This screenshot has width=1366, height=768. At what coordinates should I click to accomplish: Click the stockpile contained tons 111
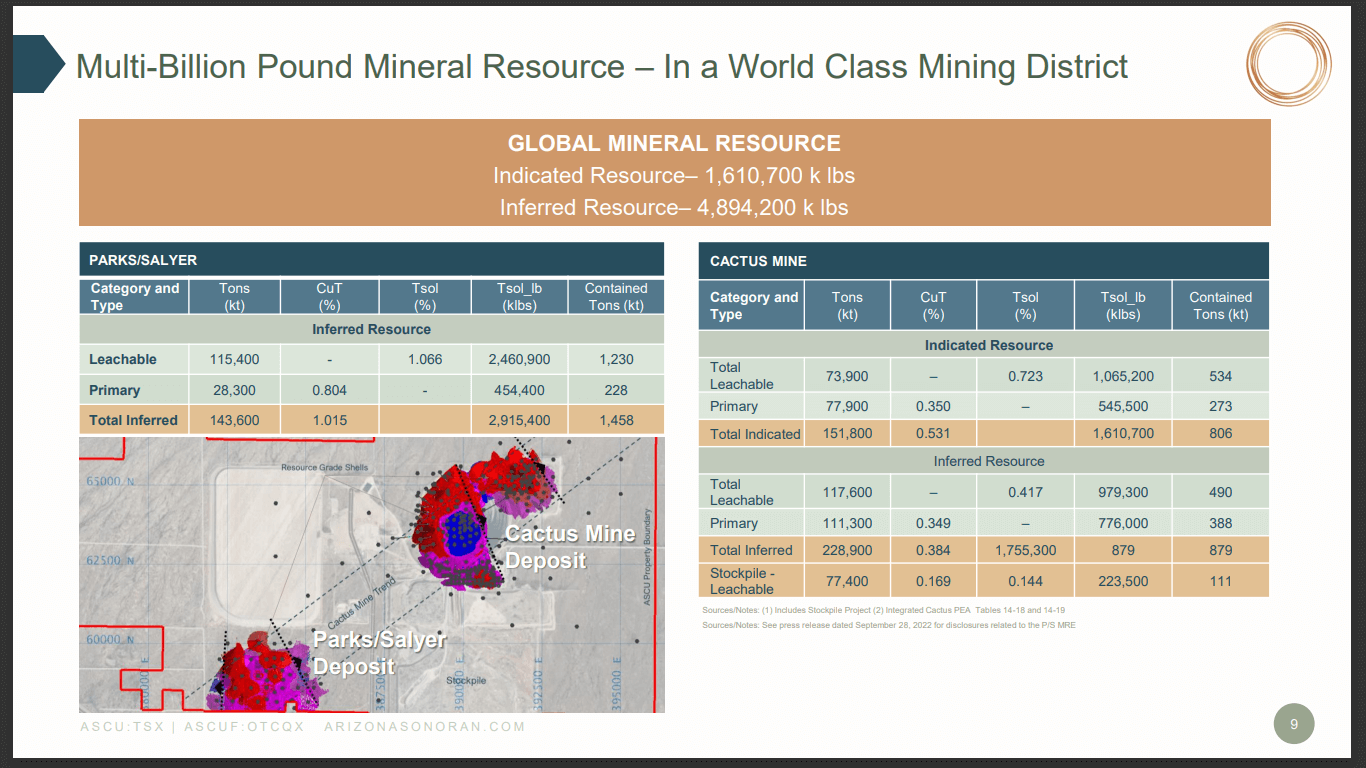tap(1220, 581)
